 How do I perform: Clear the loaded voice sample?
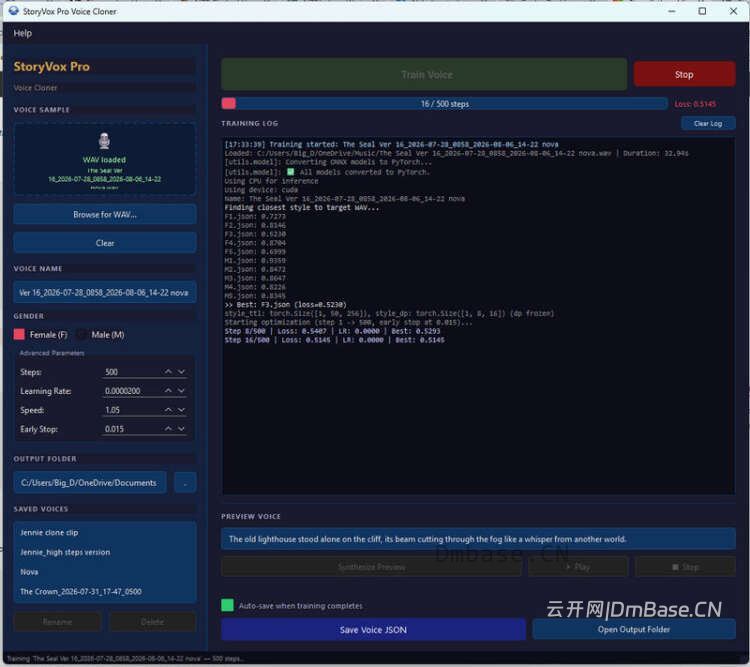click(105, 243)
